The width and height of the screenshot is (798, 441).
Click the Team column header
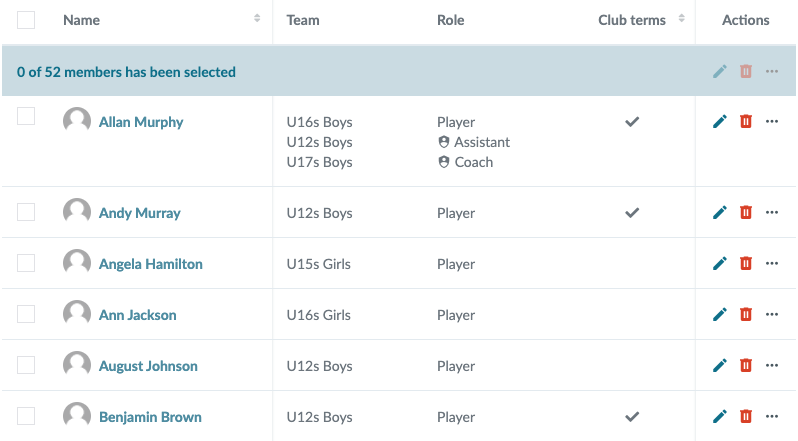click(303, 20)
